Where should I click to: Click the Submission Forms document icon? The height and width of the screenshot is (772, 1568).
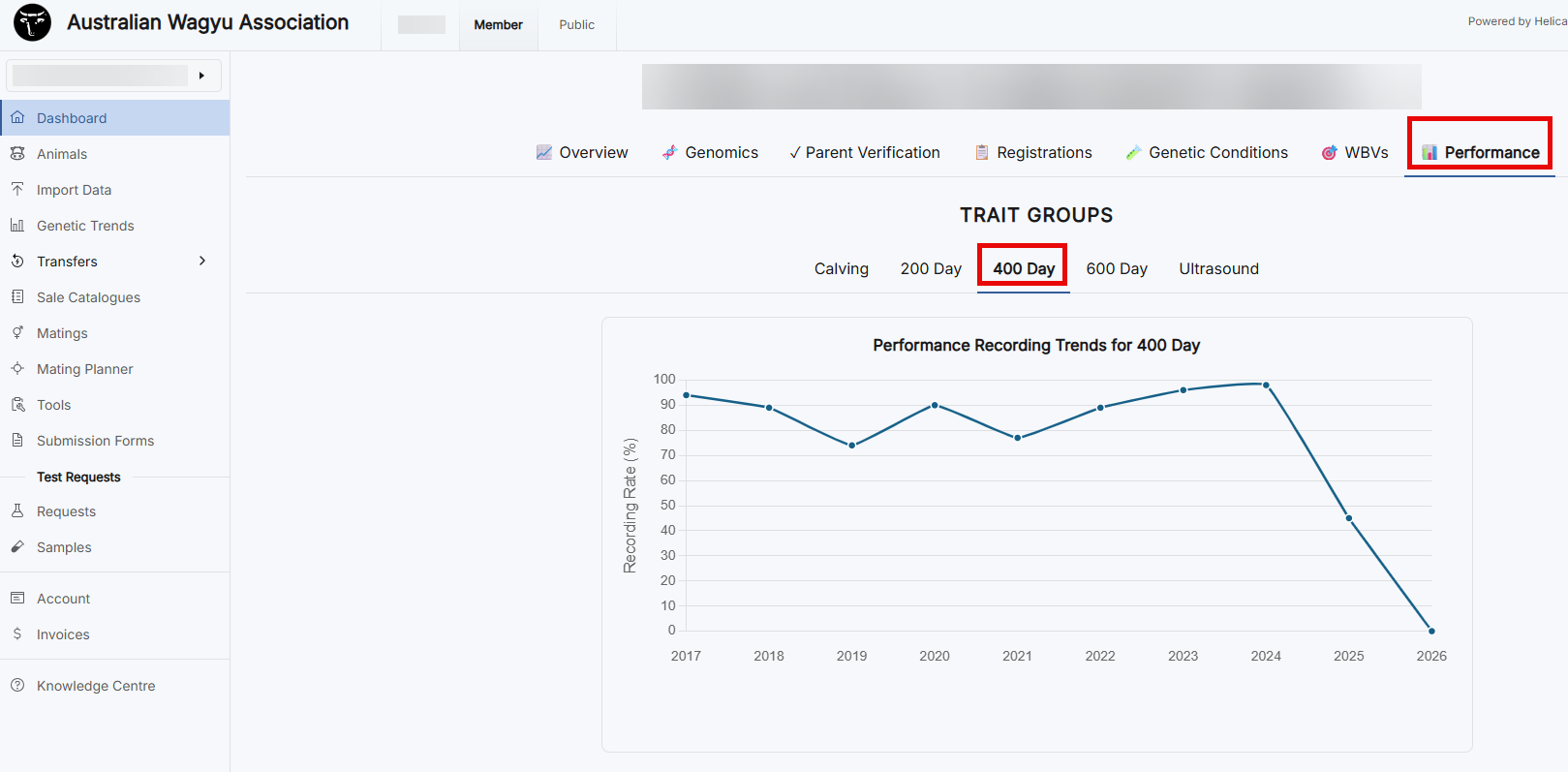[x=17, y=440]
